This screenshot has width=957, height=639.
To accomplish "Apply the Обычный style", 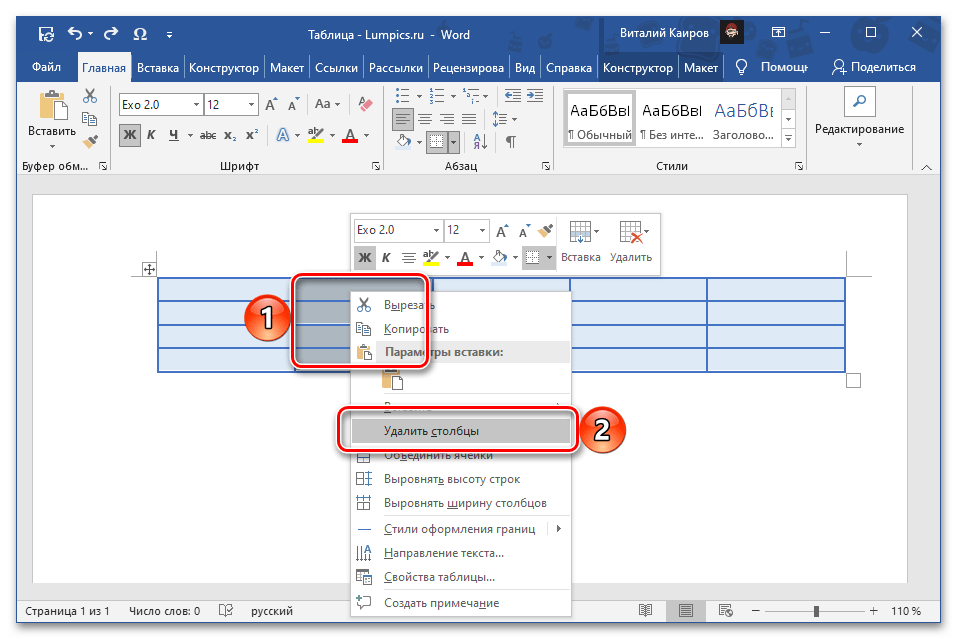I will [599, 118].
